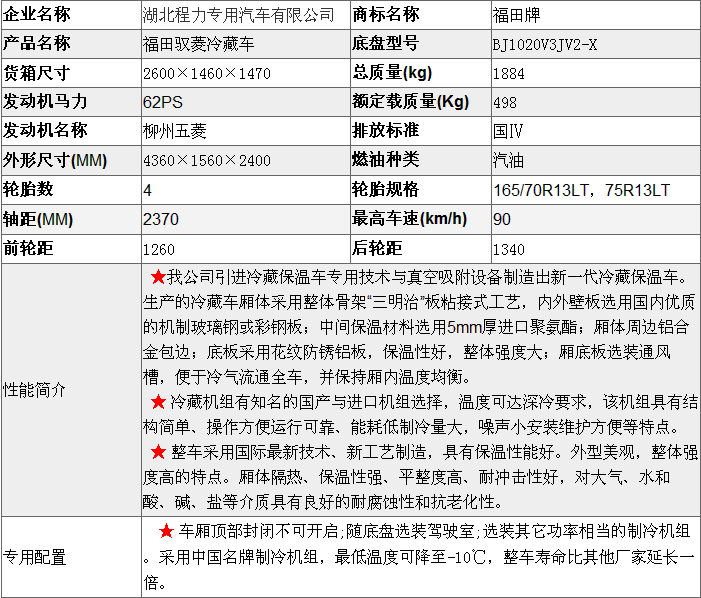Select the company name 湖北程力专用汽车有限公司
The image size is (701, 598).
(239, 15)
